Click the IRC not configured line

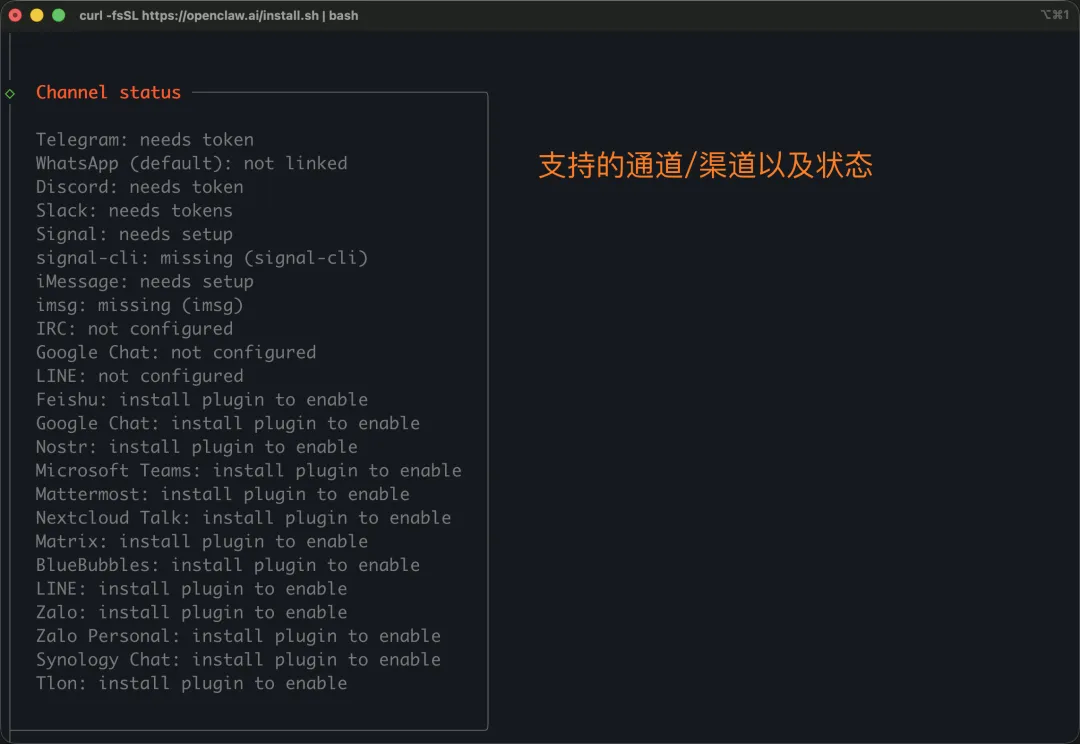click(134, 329)
